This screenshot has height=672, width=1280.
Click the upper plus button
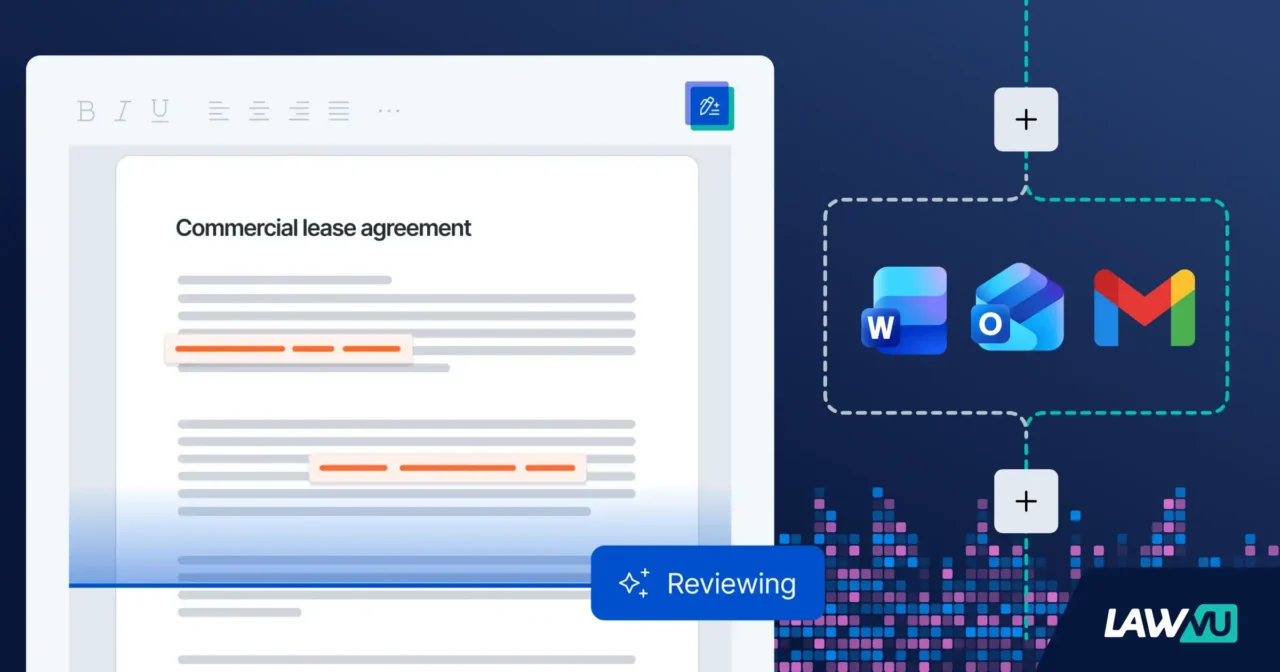click(1026, 120)
